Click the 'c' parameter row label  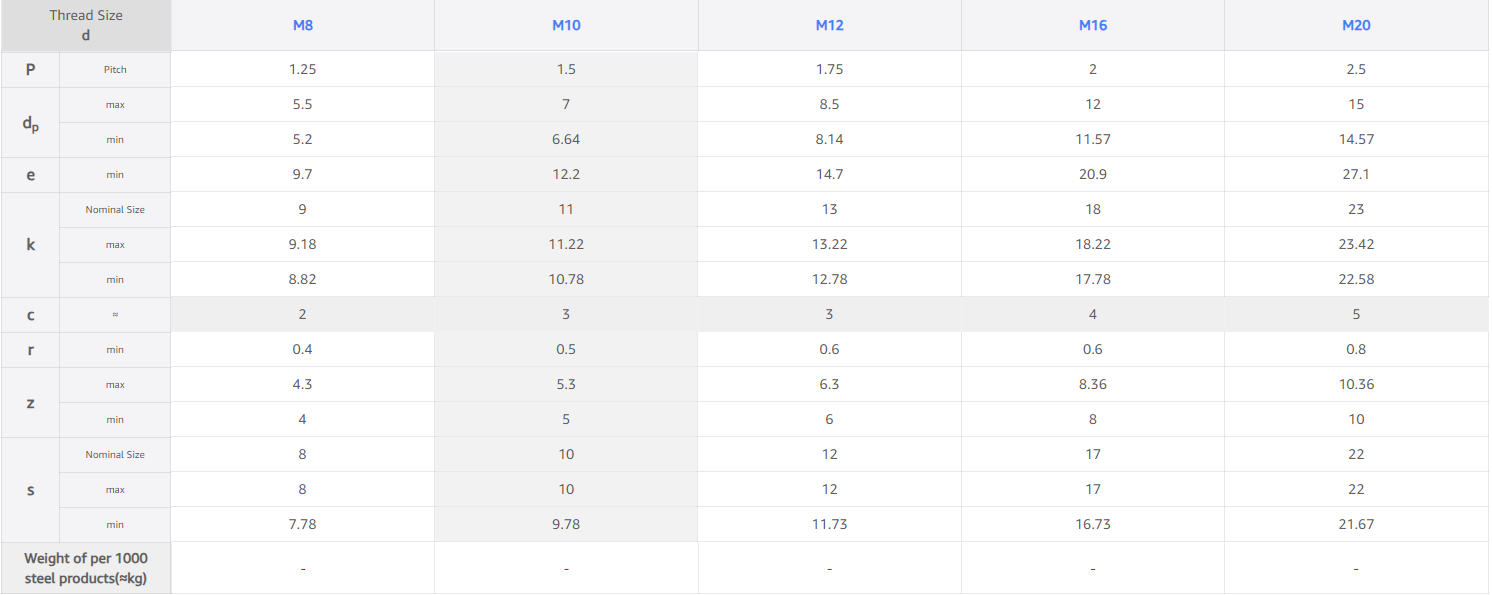coord(30,314)
